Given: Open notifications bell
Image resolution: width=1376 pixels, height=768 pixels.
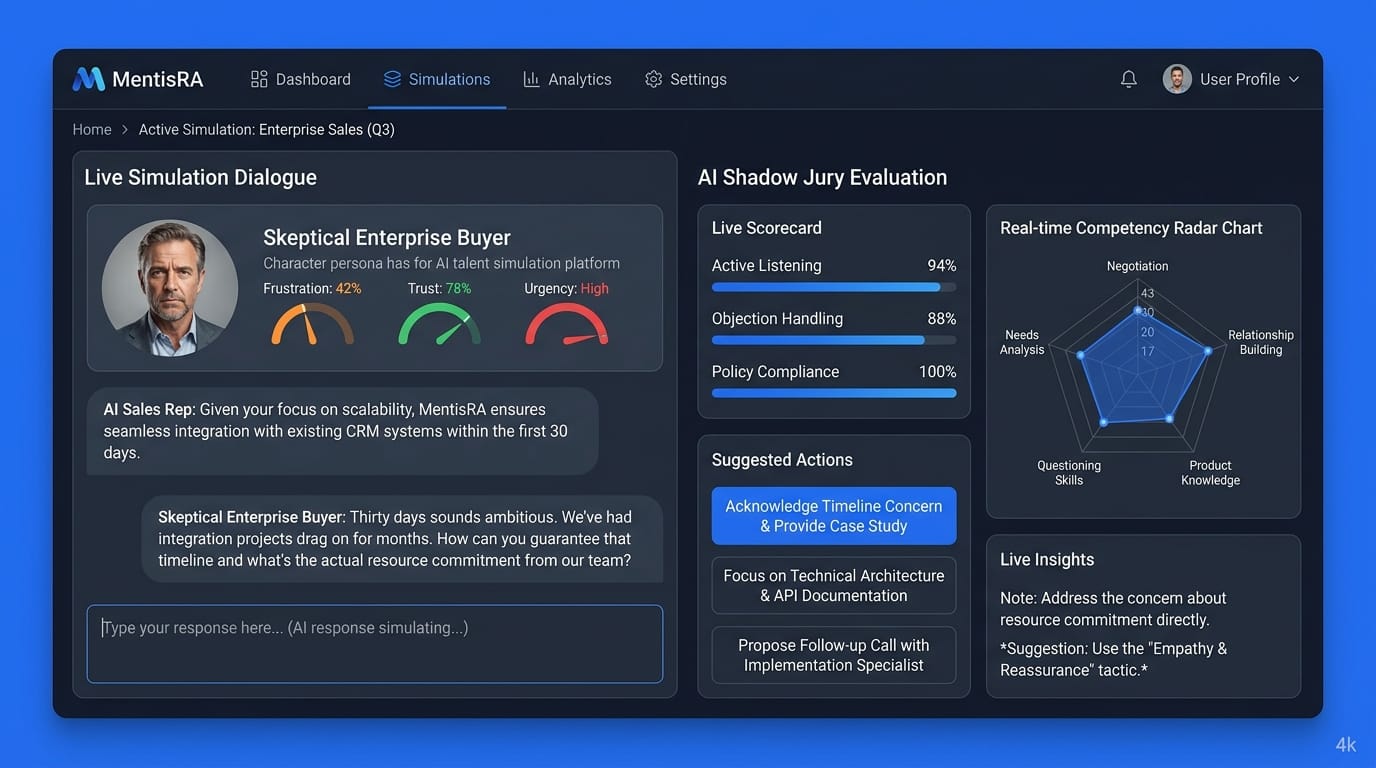Looking at the screenshot, I should point(1129,79).
